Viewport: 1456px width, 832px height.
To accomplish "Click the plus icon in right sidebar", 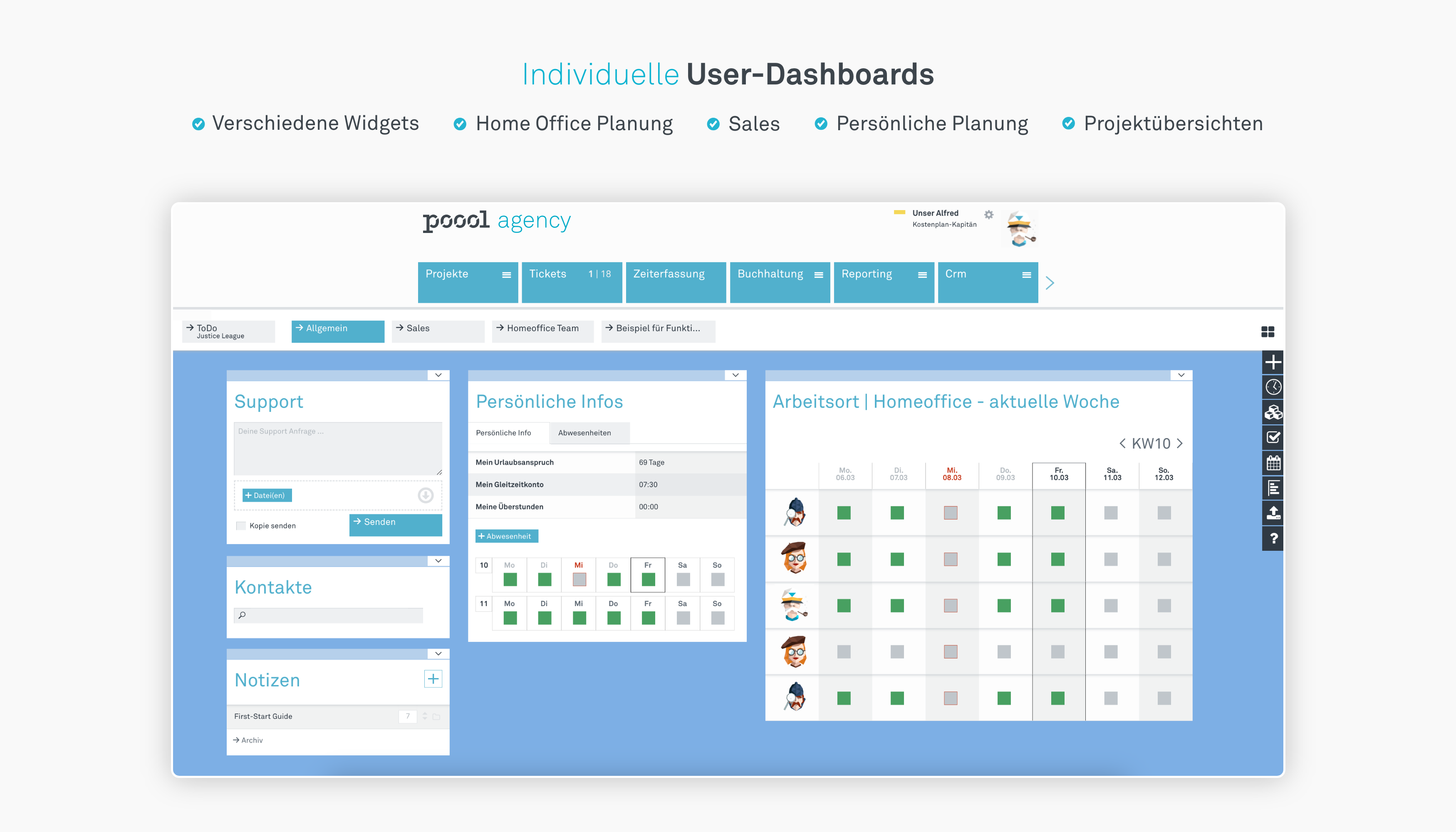I will coord(1273,362).
